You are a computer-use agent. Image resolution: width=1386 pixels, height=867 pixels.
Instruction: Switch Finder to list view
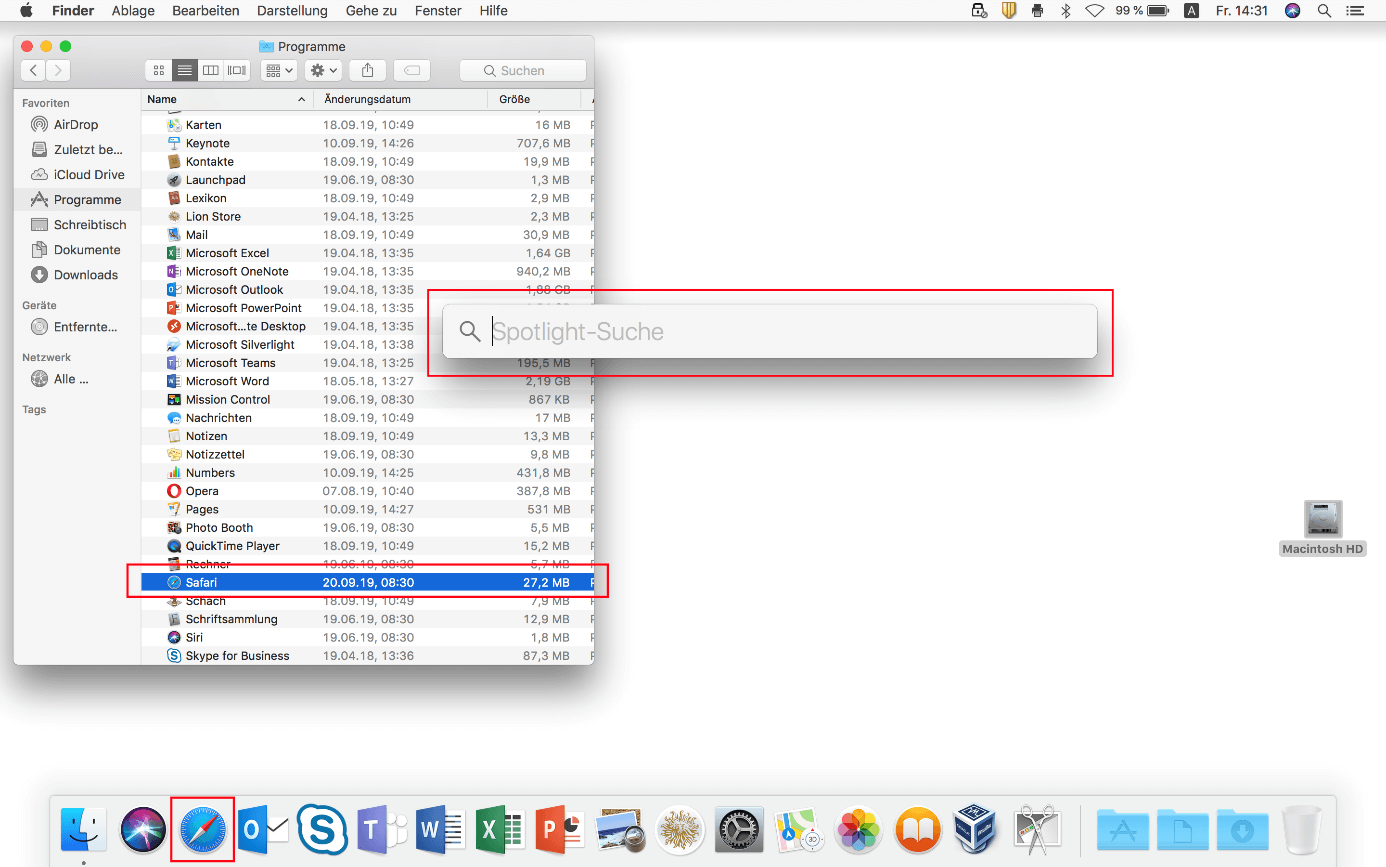pos(184,70)
